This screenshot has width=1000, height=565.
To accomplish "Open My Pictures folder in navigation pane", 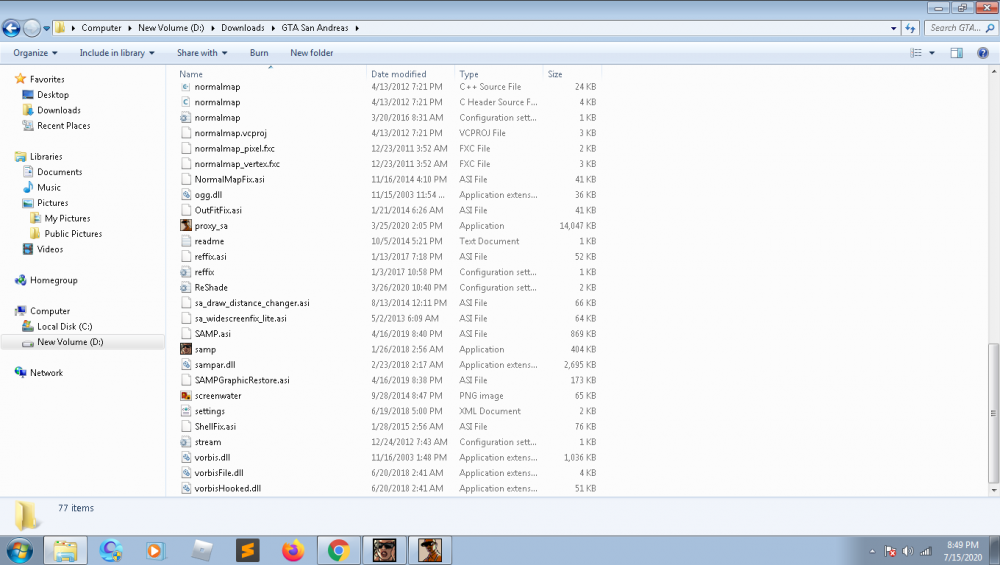I will 67,218.
